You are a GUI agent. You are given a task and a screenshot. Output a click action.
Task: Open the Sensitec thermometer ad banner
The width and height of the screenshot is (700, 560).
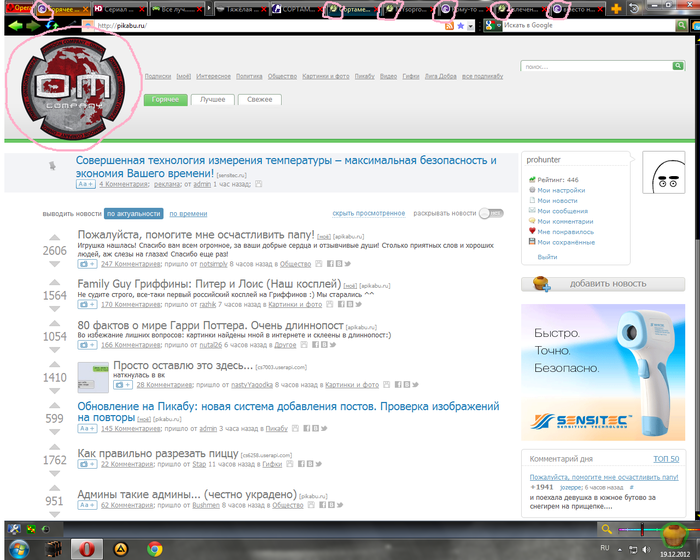603,372
